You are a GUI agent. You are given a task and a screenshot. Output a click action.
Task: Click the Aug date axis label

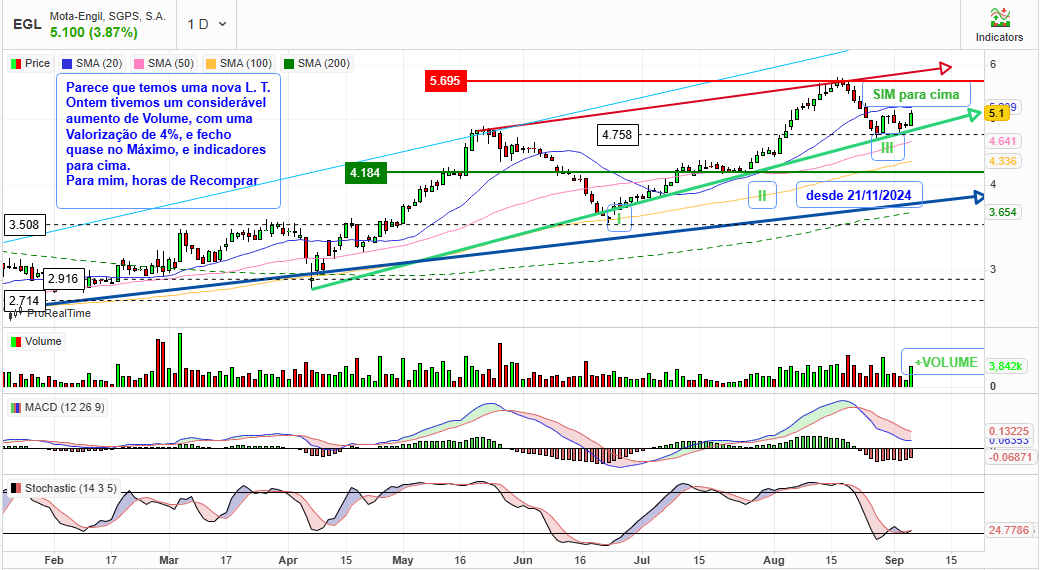[x=774, y=560]
